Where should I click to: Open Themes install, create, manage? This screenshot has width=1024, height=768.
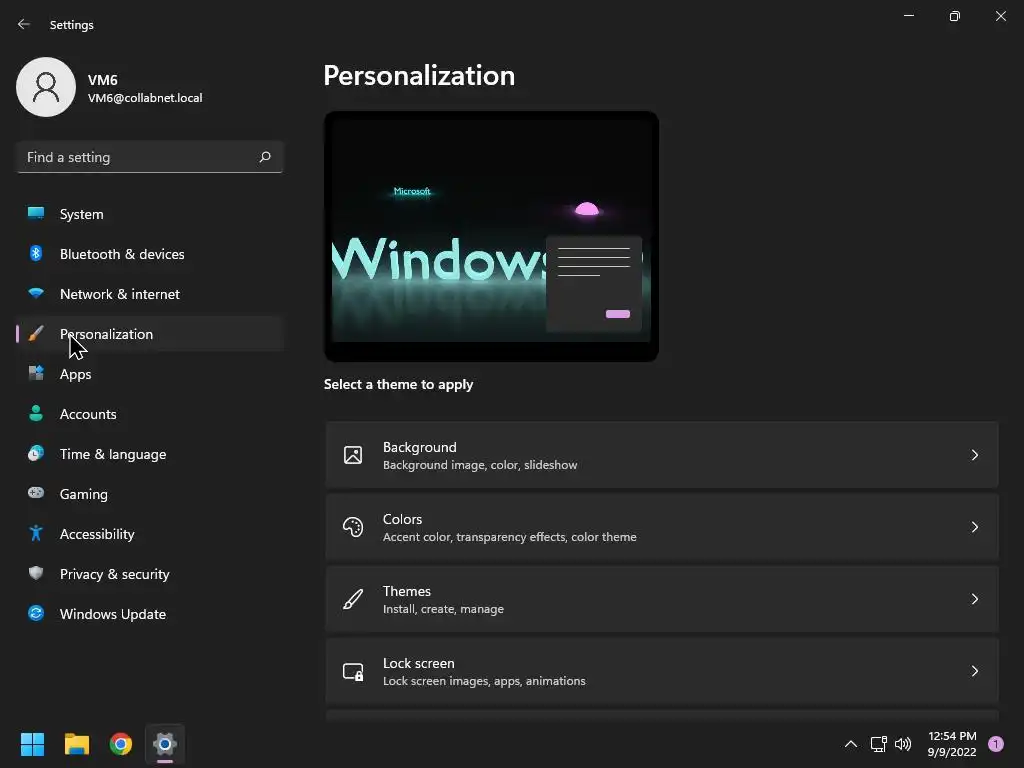(x=662, y=599)
